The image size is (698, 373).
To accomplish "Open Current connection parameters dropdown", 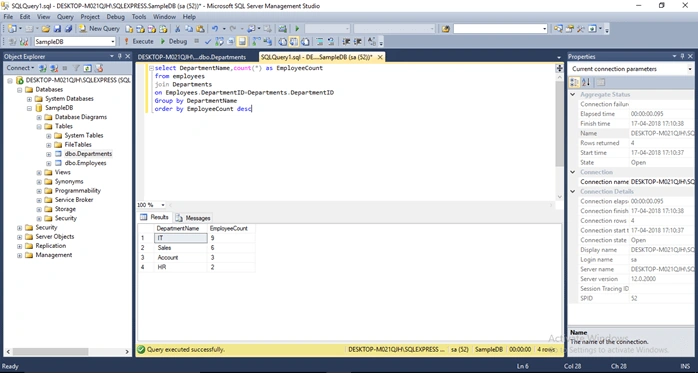I will coord(690,69).
